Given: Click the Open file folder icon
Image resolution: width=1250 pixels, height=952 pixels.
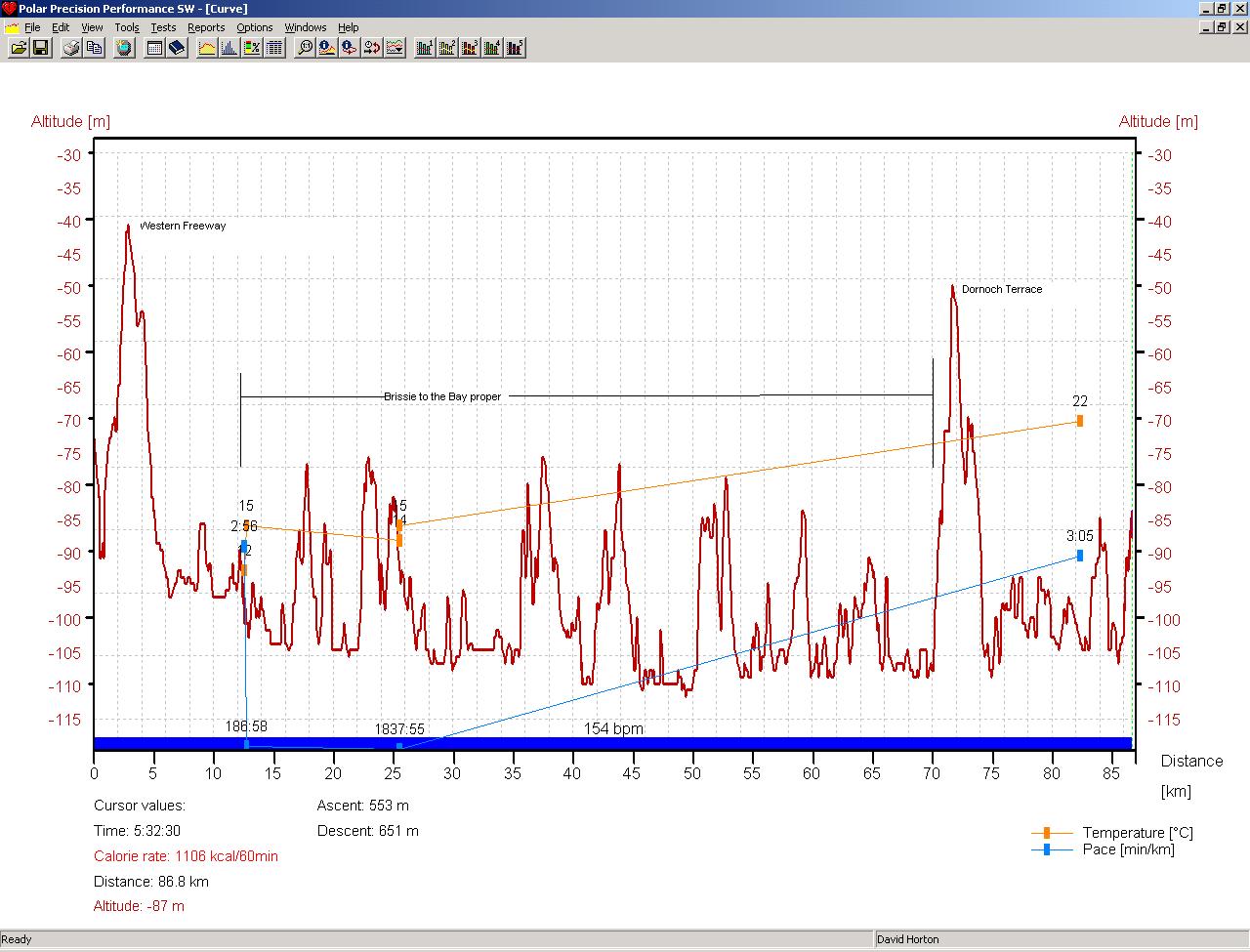Looking at the screenshot, I should [18, 48].
